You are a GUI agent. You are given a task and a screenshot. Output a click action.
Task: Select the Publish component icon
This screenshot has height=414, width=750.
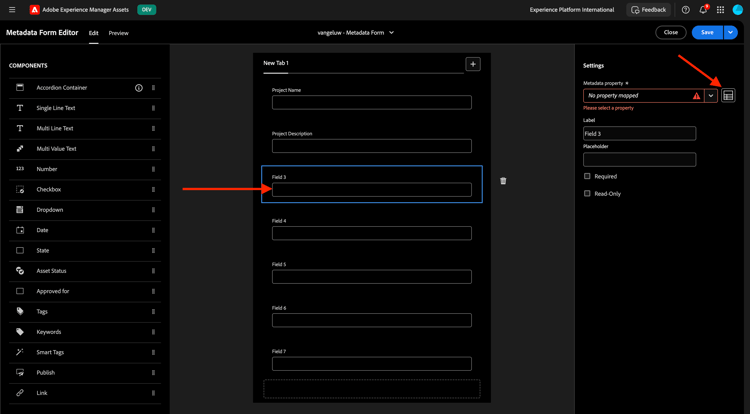click(20, 372)
